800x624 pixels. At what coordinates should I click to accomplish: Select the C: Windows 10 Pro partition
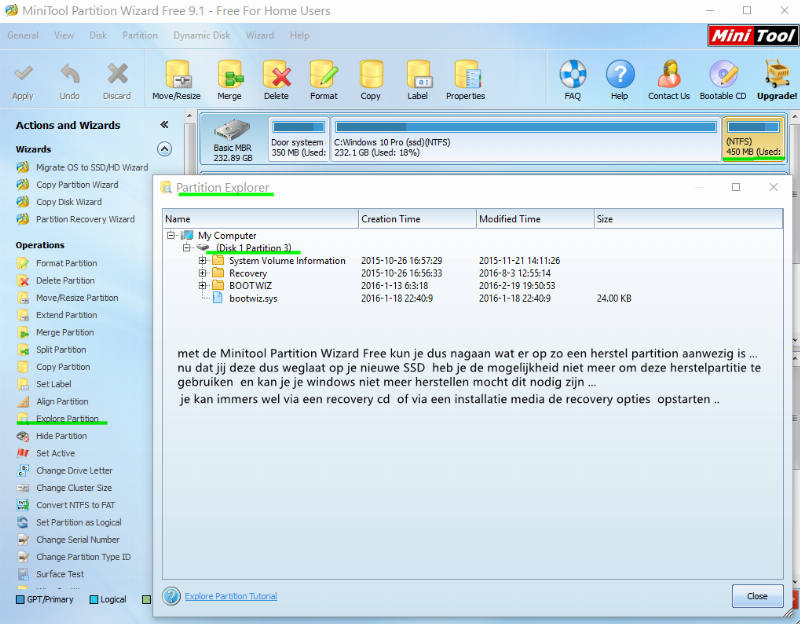(526, 139)
